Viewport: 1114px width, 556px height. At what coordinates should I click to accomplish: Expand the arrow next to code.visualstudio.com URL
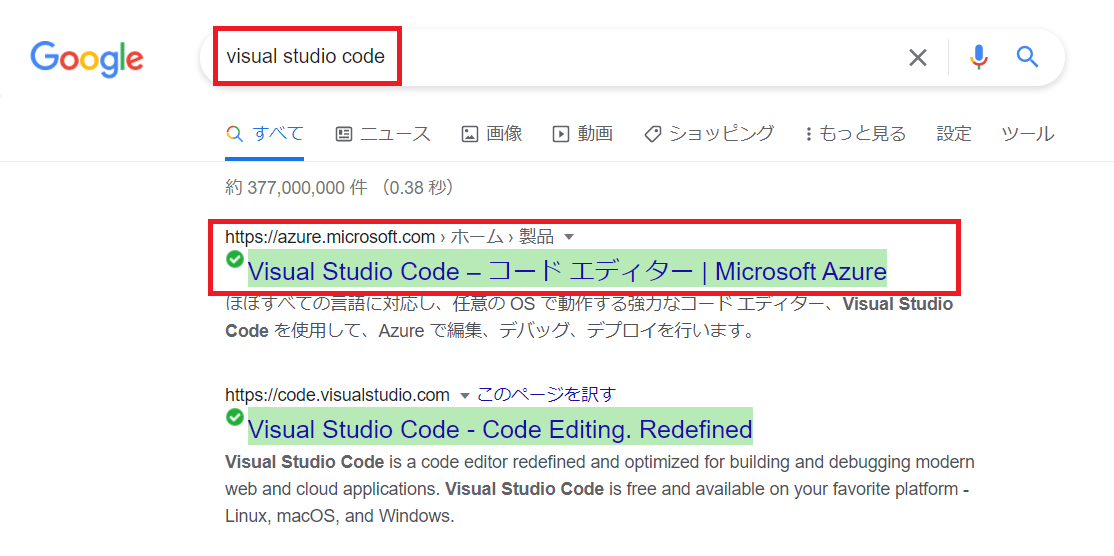click(465, 395)
